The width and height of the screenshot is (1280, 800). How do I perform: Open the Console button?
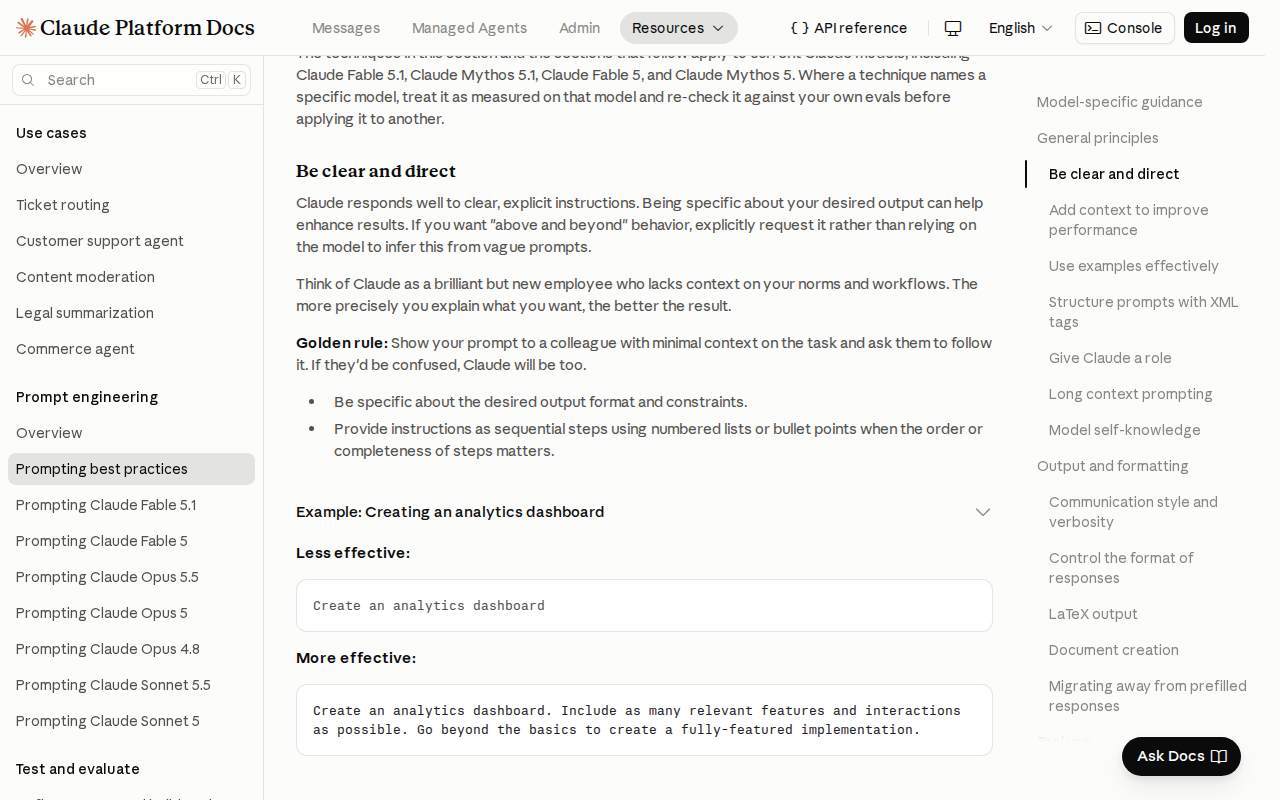click(1125, 28)
